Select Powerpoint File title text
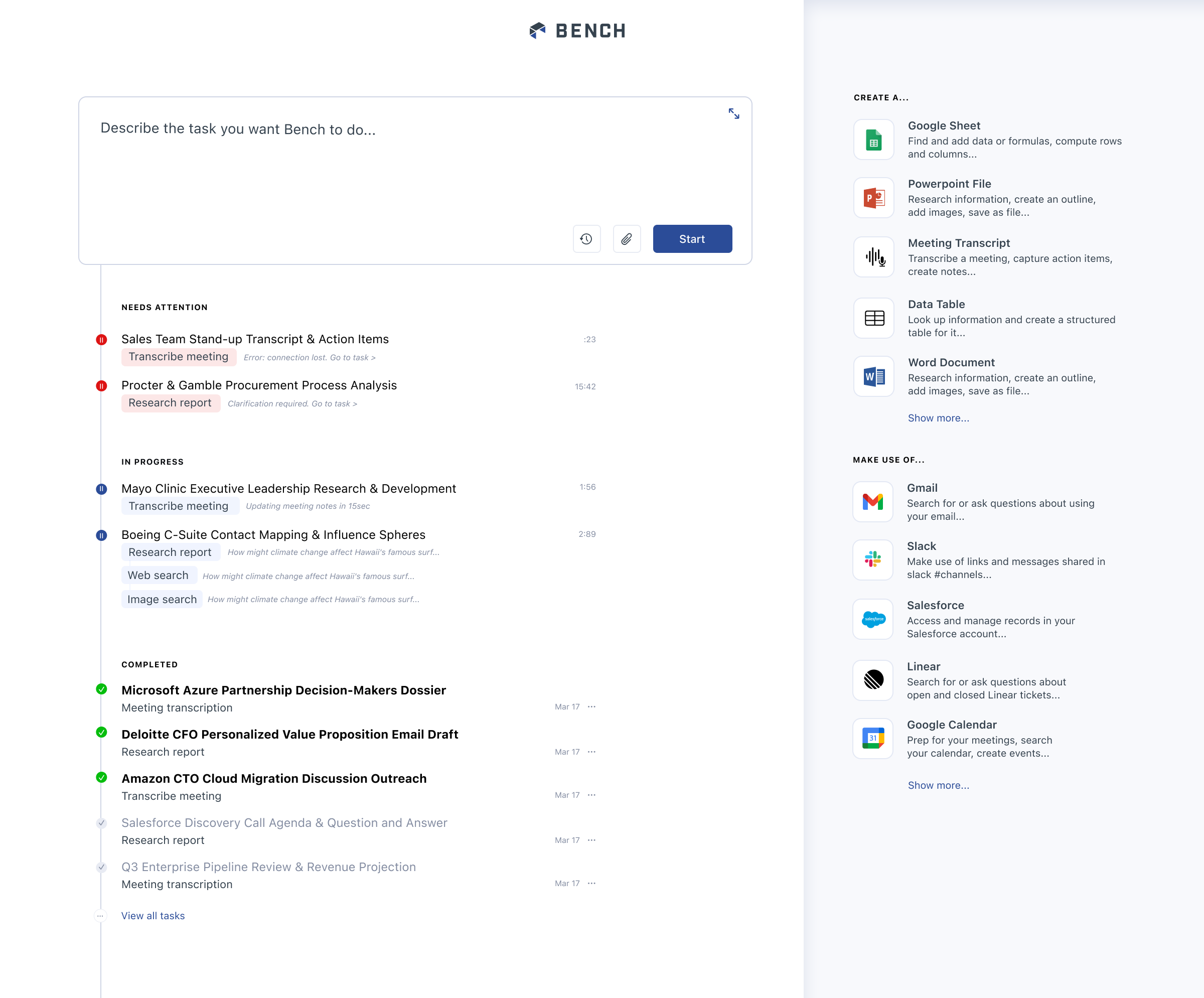The width and height of the screenshot is (1204, 998). click(950, 184)
